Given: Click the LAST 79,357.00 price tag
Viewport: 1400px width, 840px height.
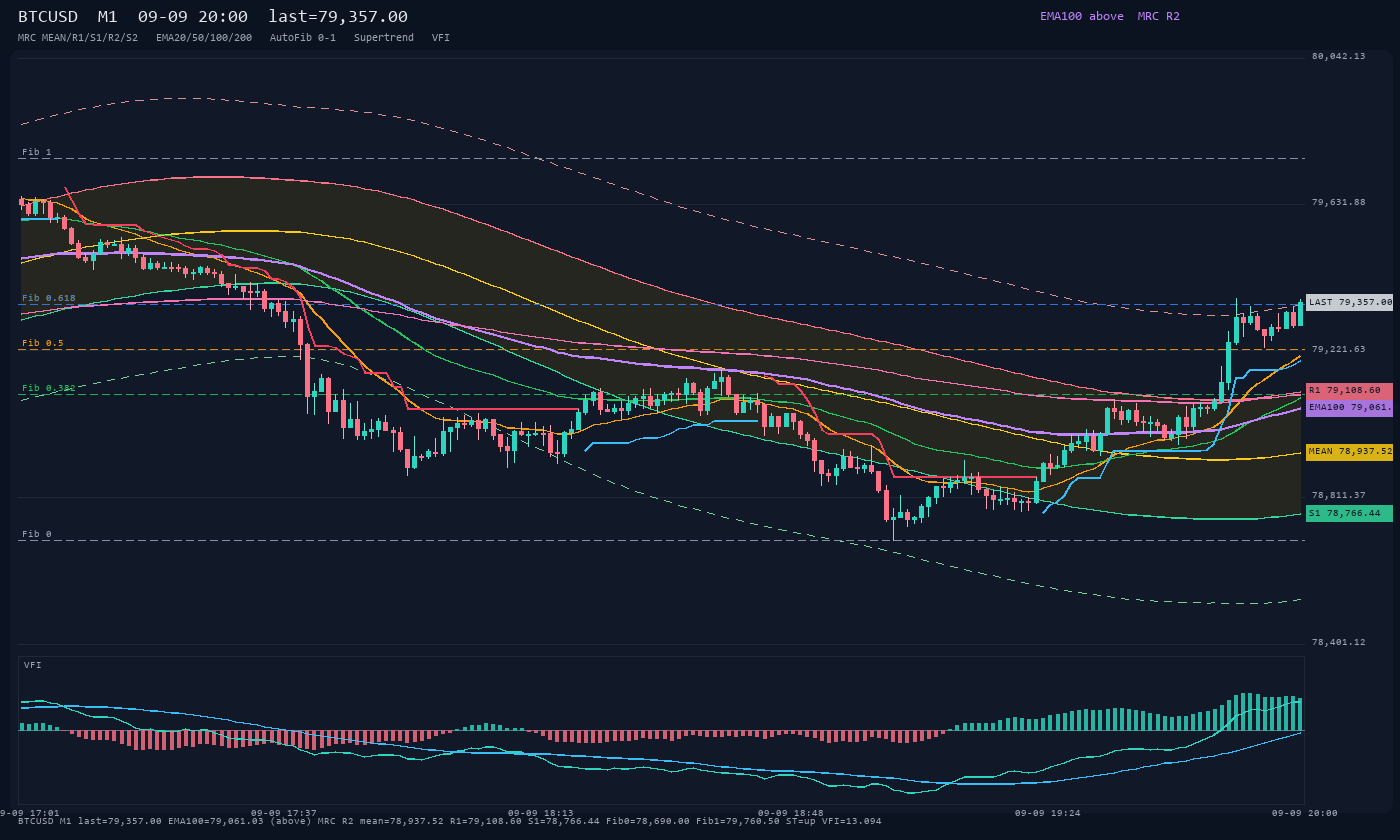Looking at the screenshot, I should click(x=1349, y=302).
